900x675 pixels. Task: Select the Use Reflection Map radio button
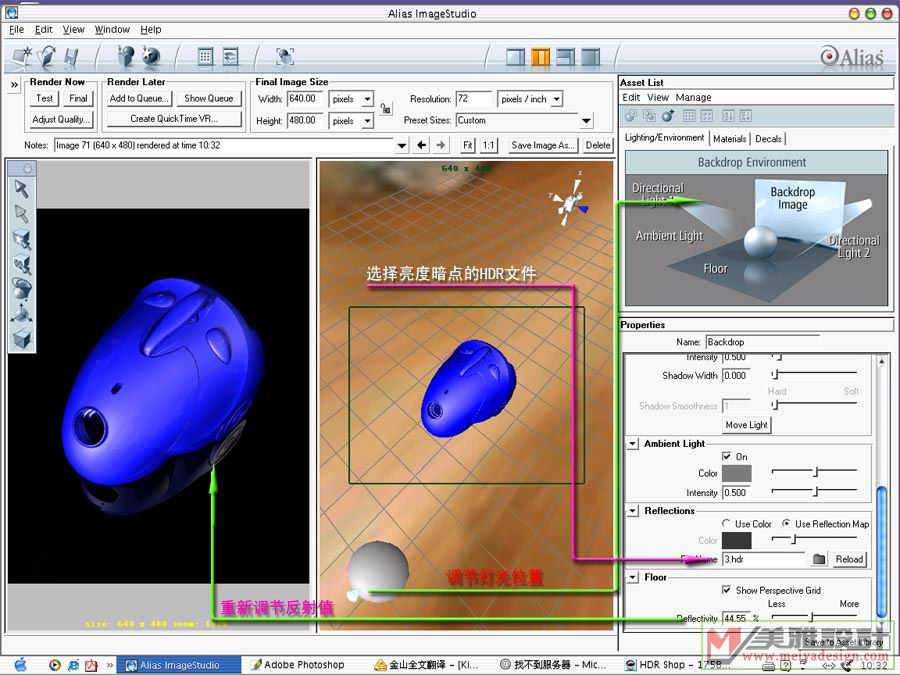[786, 523]
